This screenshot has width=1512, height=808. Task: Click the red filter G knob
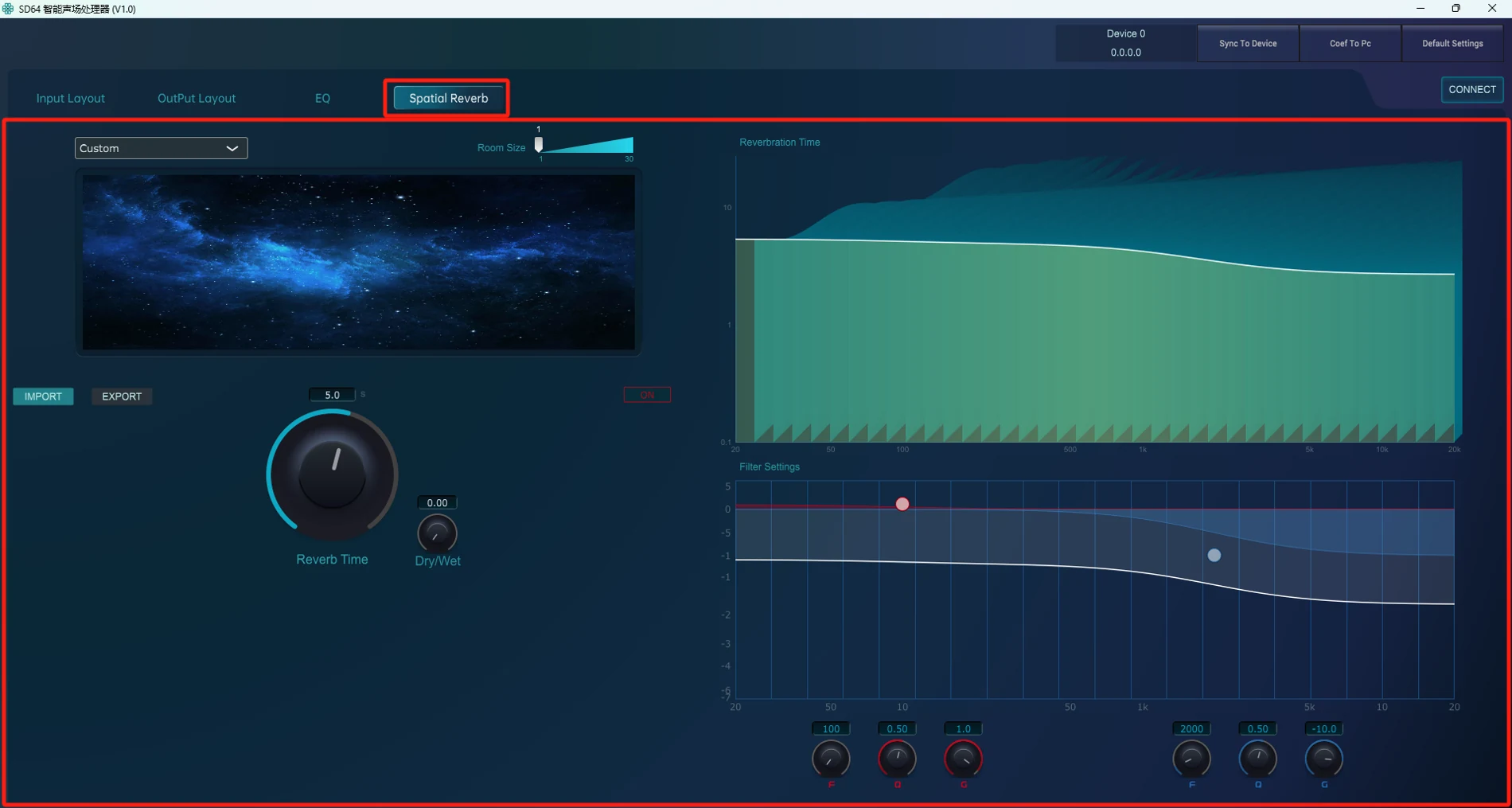click(963, 759)
